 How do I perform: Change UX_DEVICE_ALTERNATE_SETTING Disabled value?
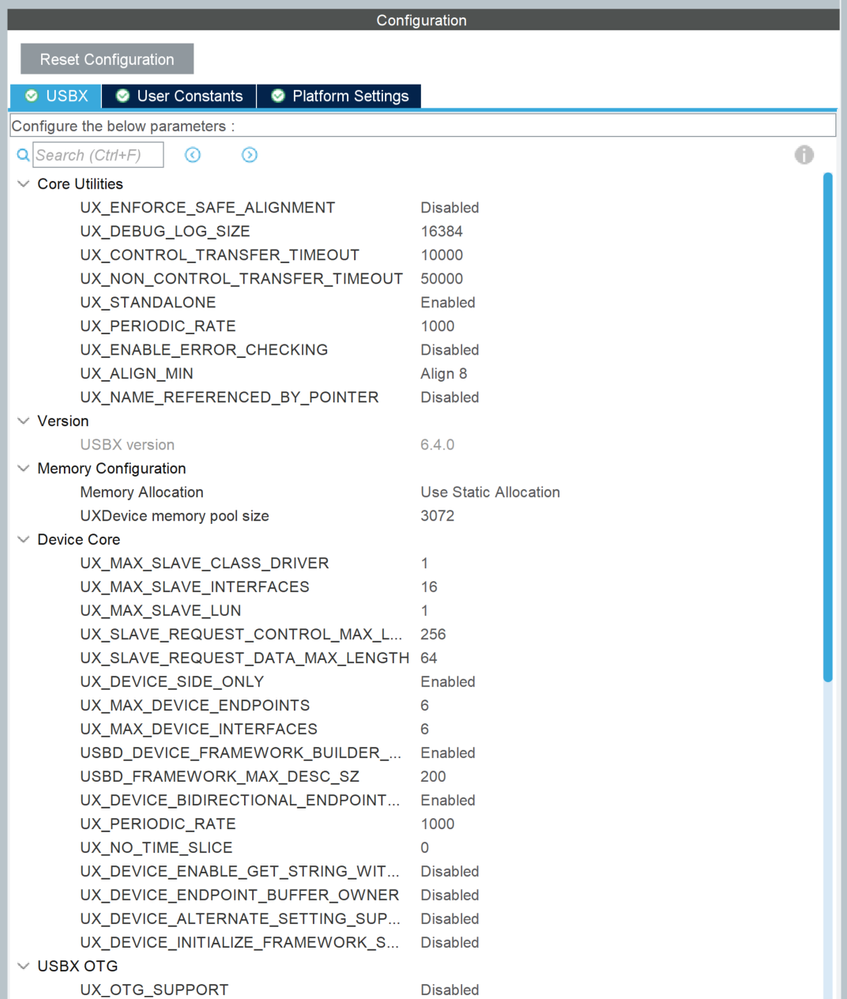pos(449,919)
